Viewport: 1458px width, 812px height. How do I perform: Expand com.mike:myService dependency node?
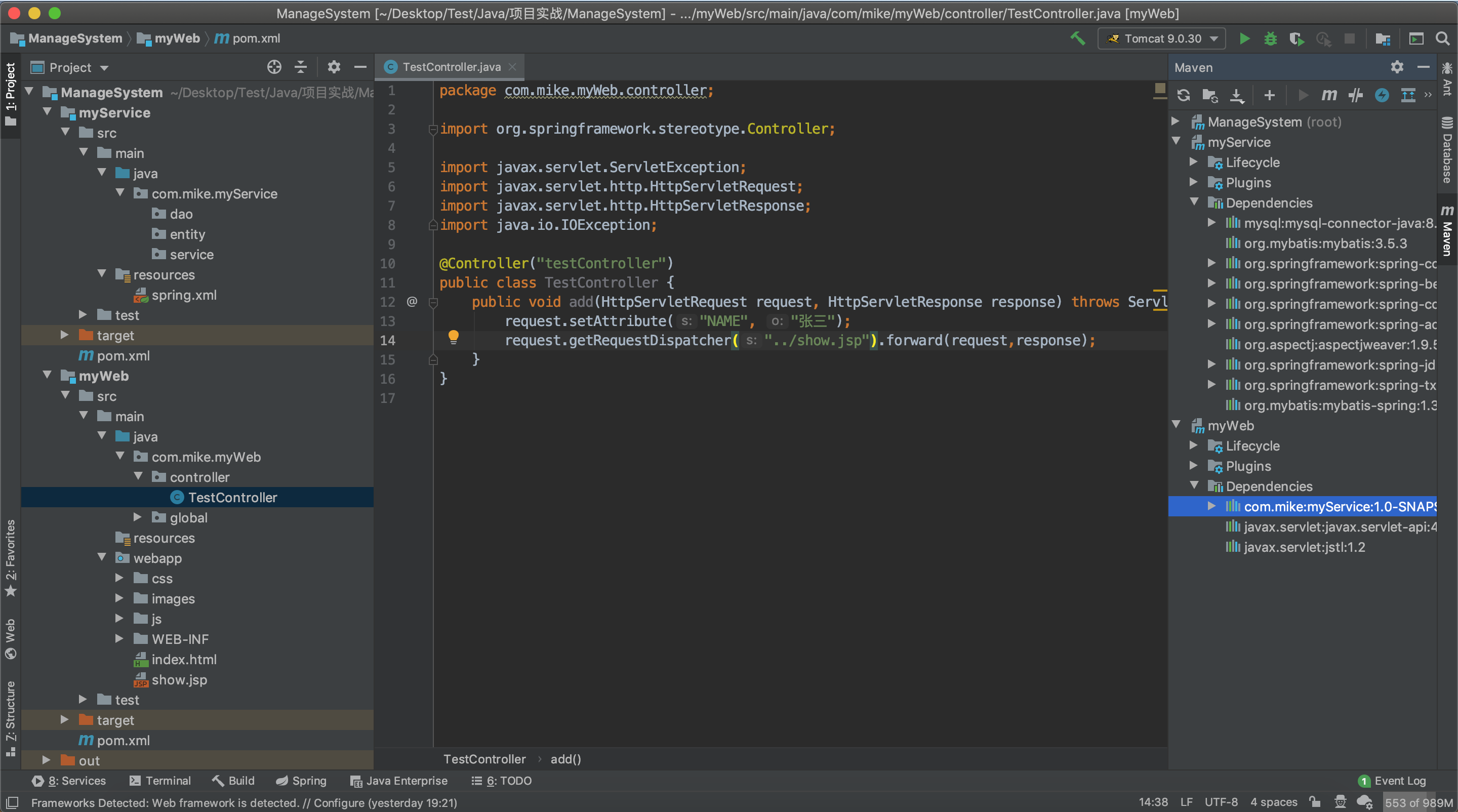coord(1212,506)
